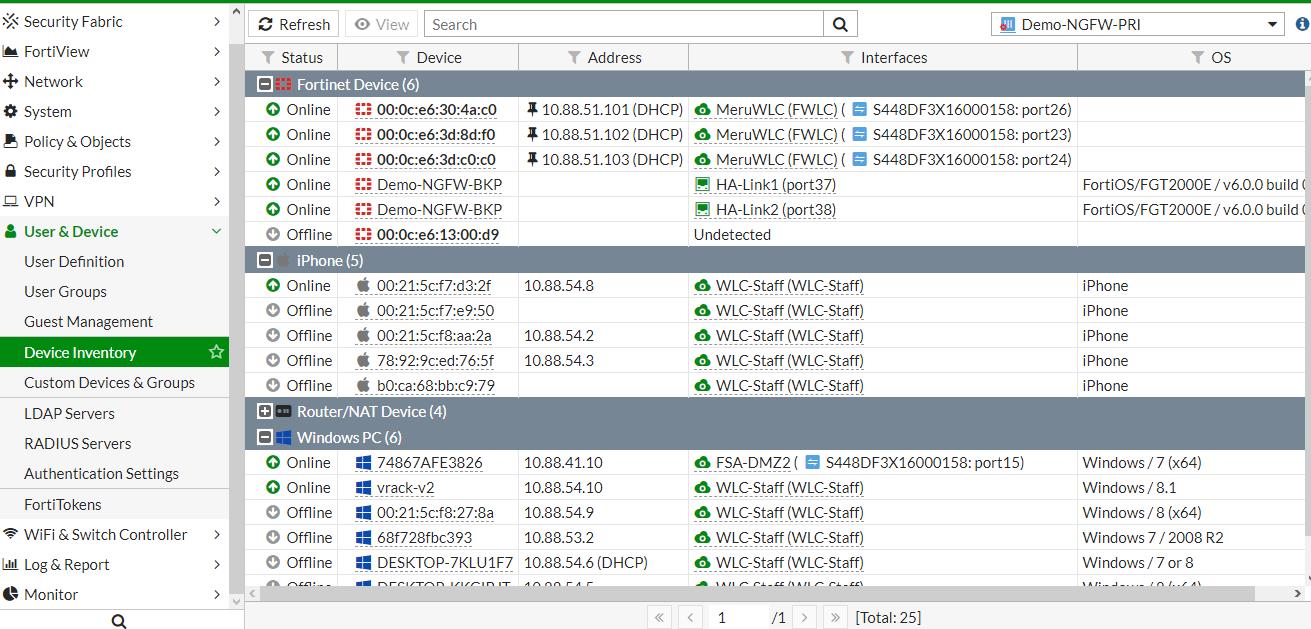Click the first page navigation icon

pos(660,618)
